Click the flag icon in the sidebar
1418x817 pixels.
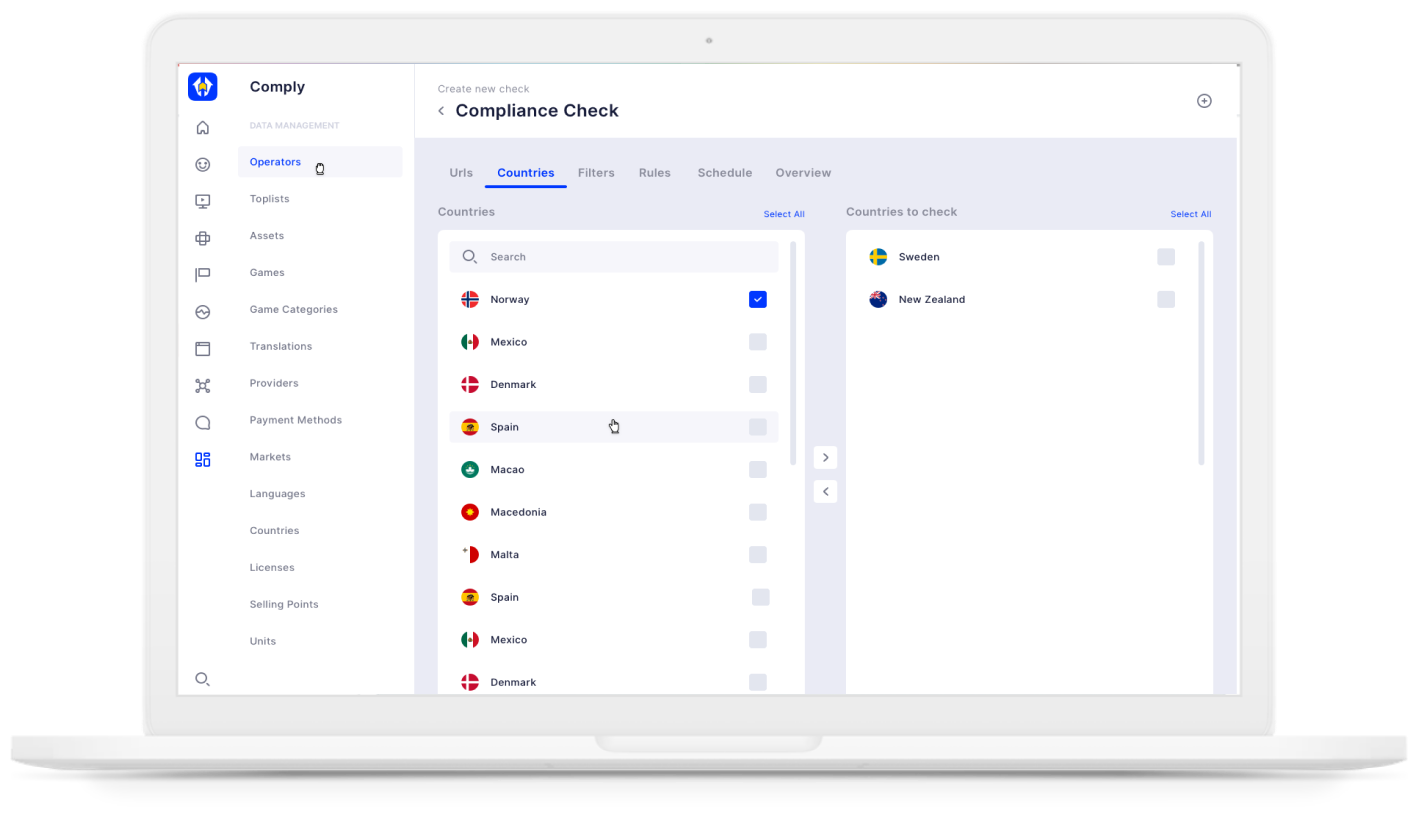coord(203,275)
